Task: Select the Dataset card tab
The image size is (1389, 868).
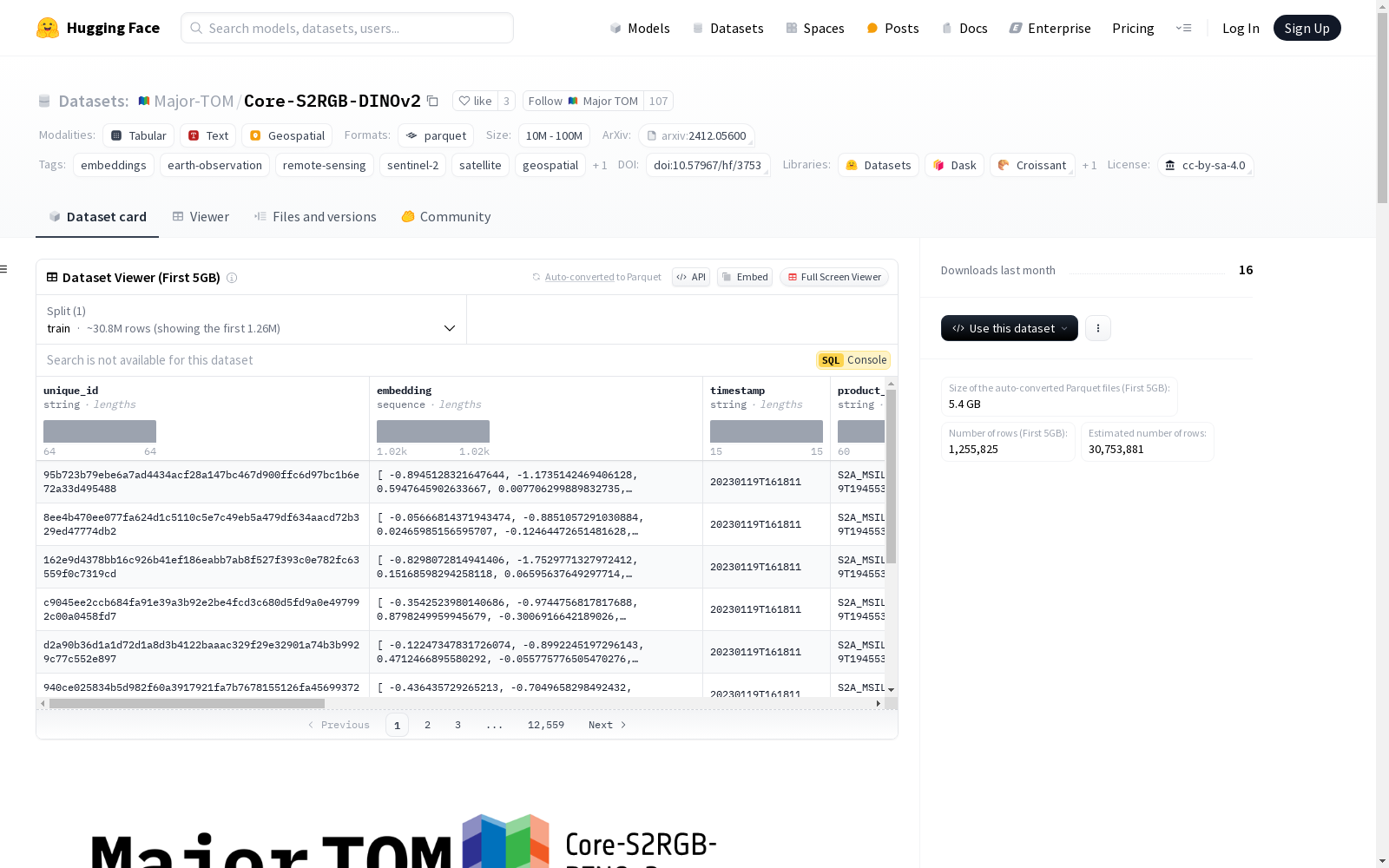Action: 97,217
